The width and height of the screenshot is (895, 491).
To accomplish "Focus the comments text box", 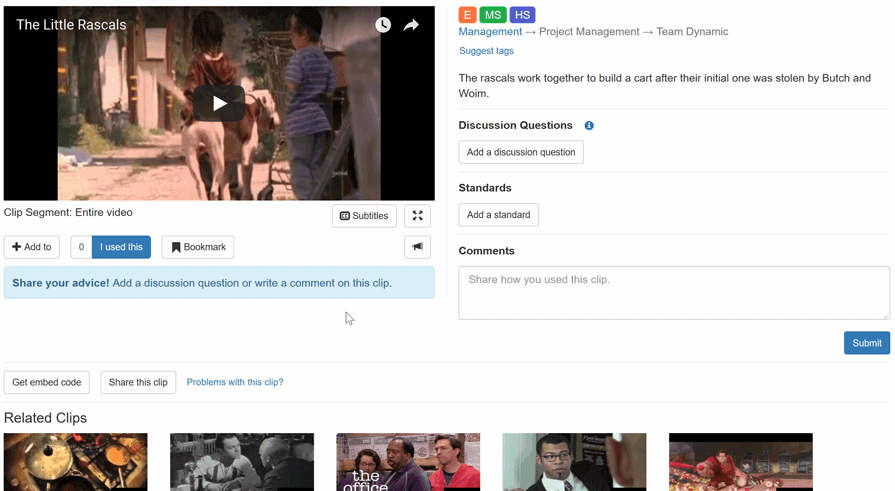I will [674, 293].
